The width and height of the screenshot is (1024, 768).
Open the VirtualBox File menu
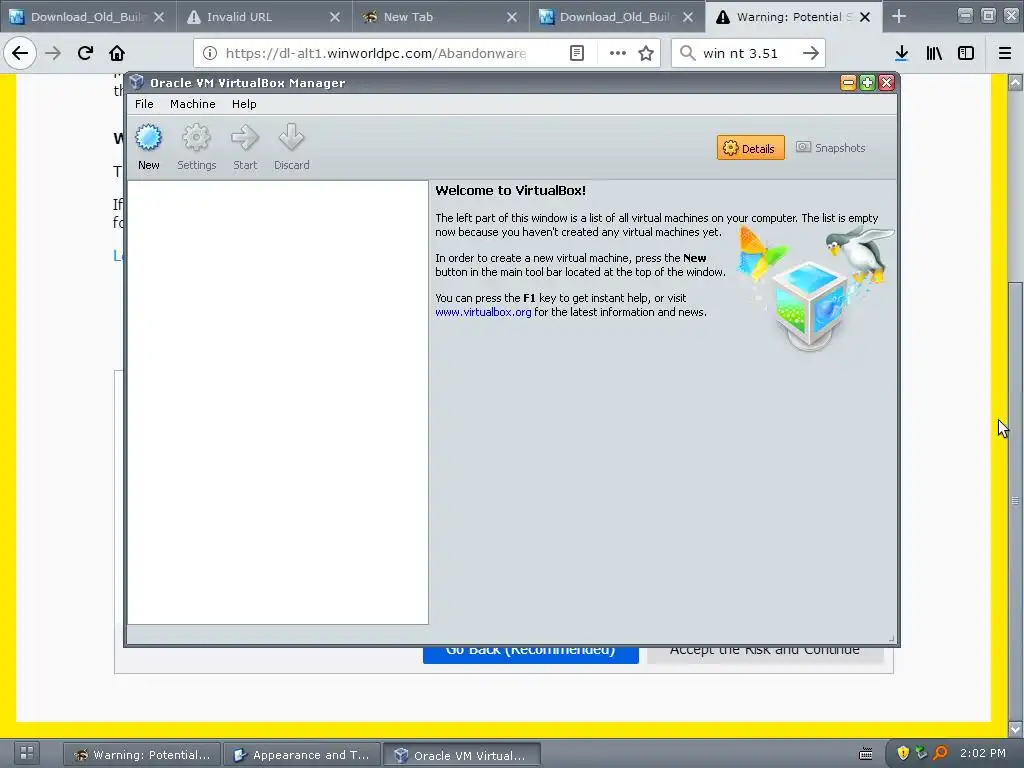point(144,104)
